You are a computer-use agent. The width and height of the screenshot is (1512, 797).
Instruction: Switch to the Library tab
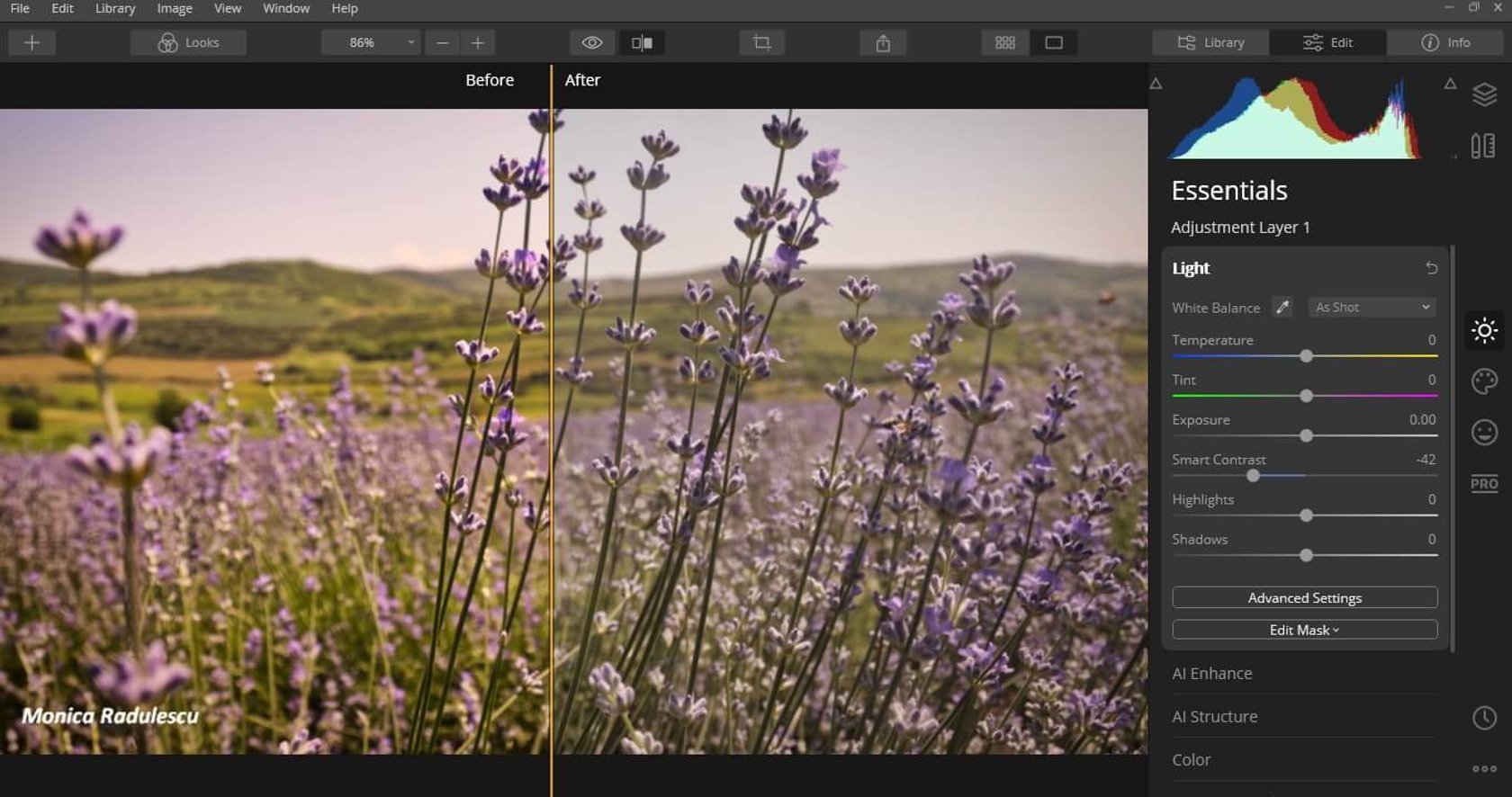[x=1210, y=42]
